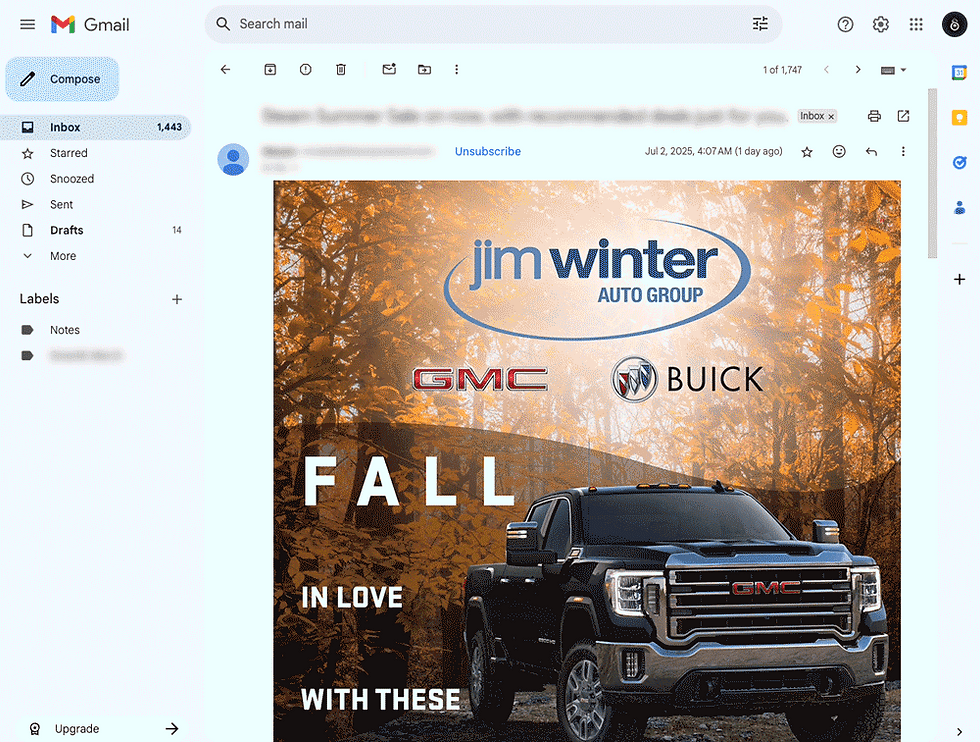Go to the older email arrow

tap(858, 69)
